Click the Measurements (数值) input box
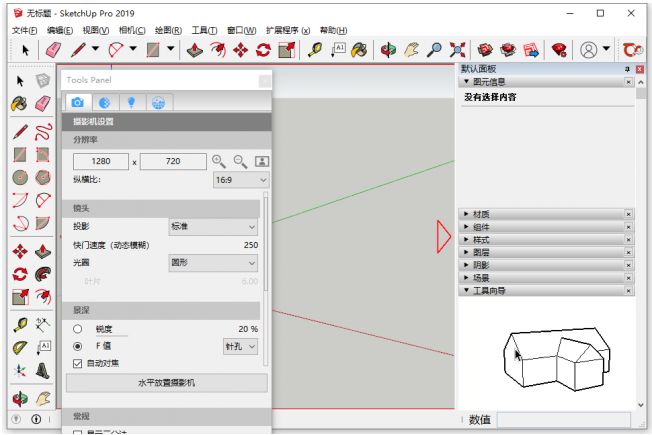Screen dimensions: 652x435 click(564, 420)
